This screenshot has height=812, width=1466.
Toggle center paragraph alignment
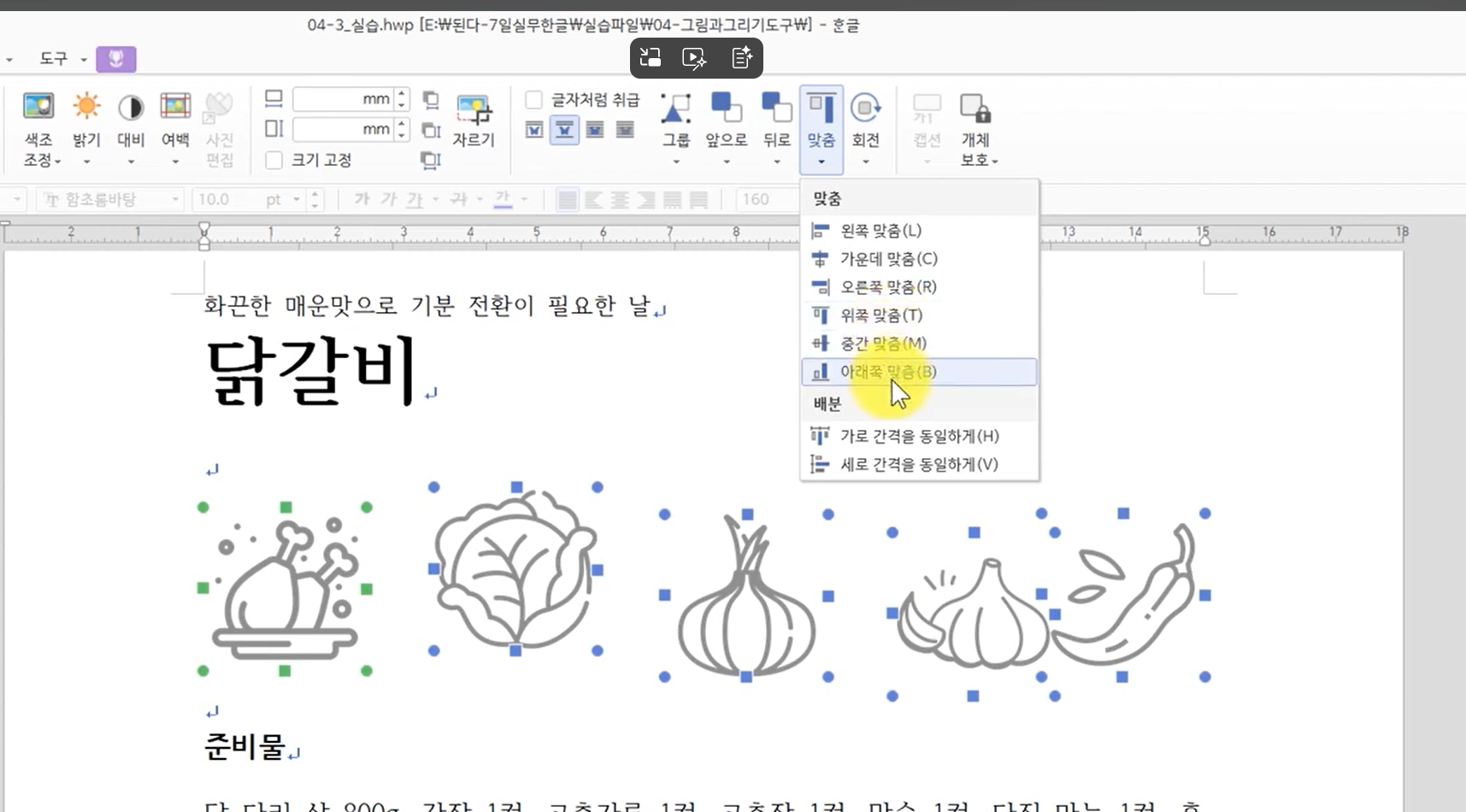coord(620,200)
